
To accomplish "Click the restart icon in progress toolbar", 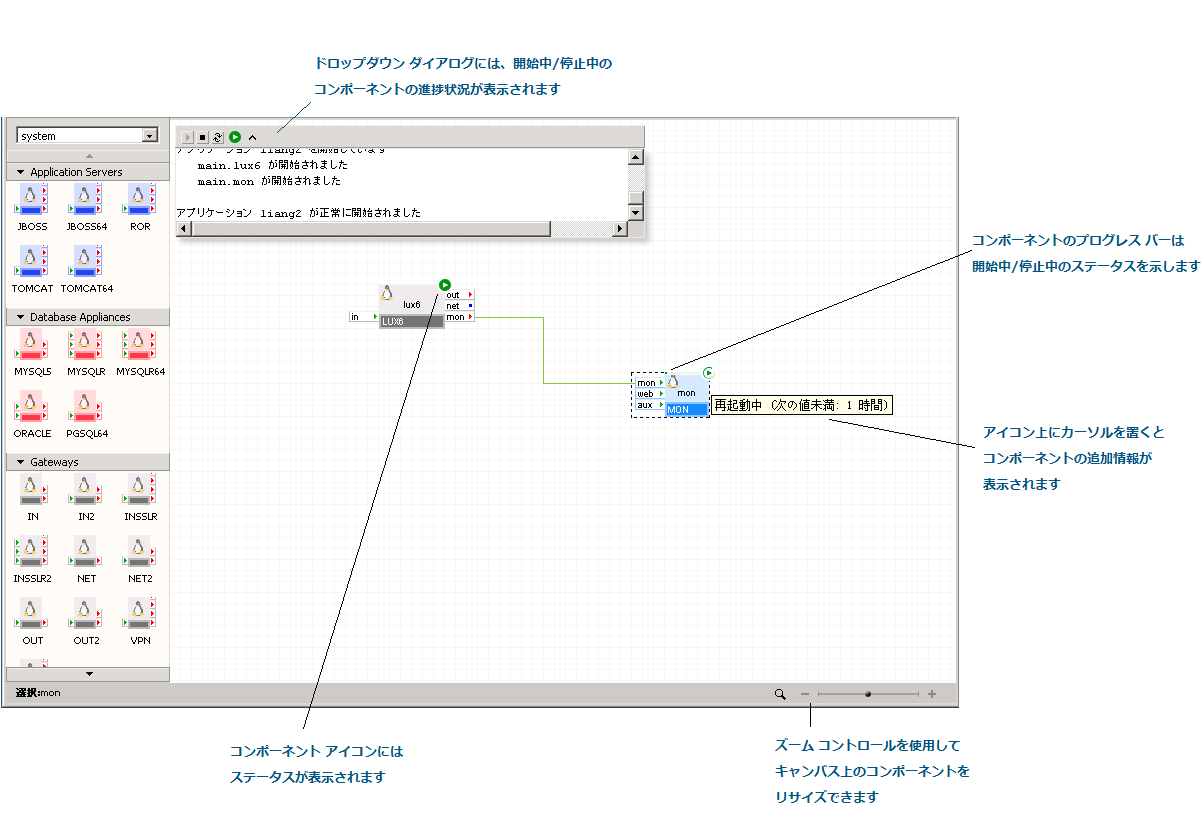I will click(217, 137).
